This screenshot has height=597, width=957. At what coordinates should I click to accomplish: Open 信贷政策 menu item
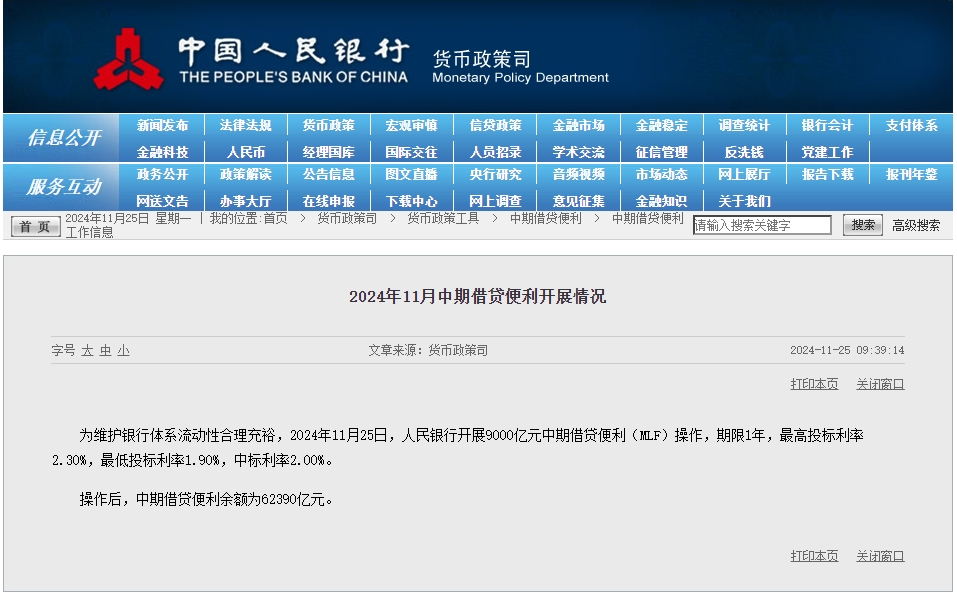[495, 125]
